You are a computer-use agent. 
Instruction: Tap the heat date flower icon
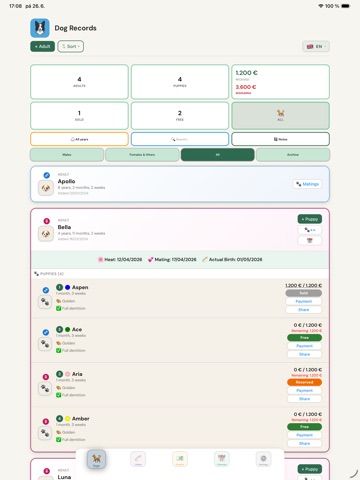coord(100,259)
